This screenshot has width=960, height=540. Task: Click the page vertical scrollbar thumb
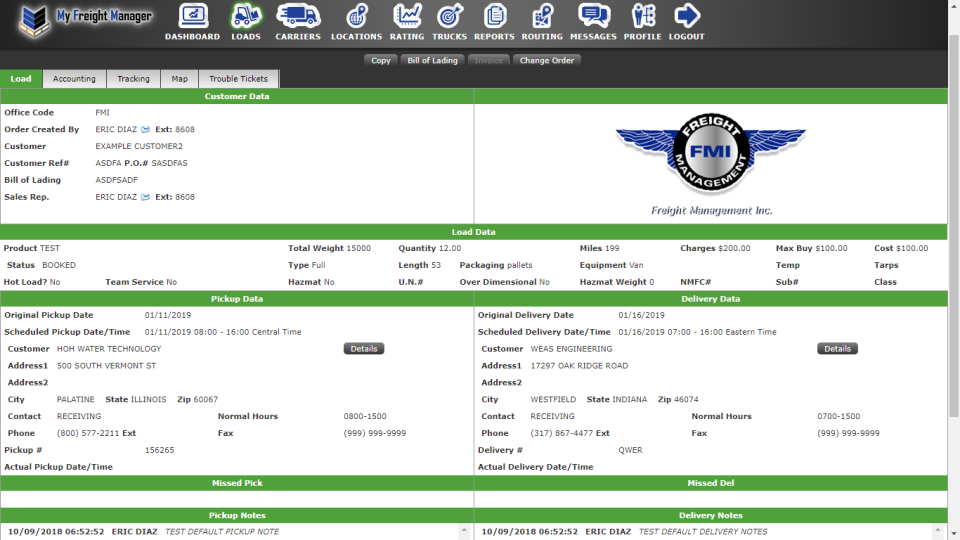pyautogui.click(x=954, y=227)
